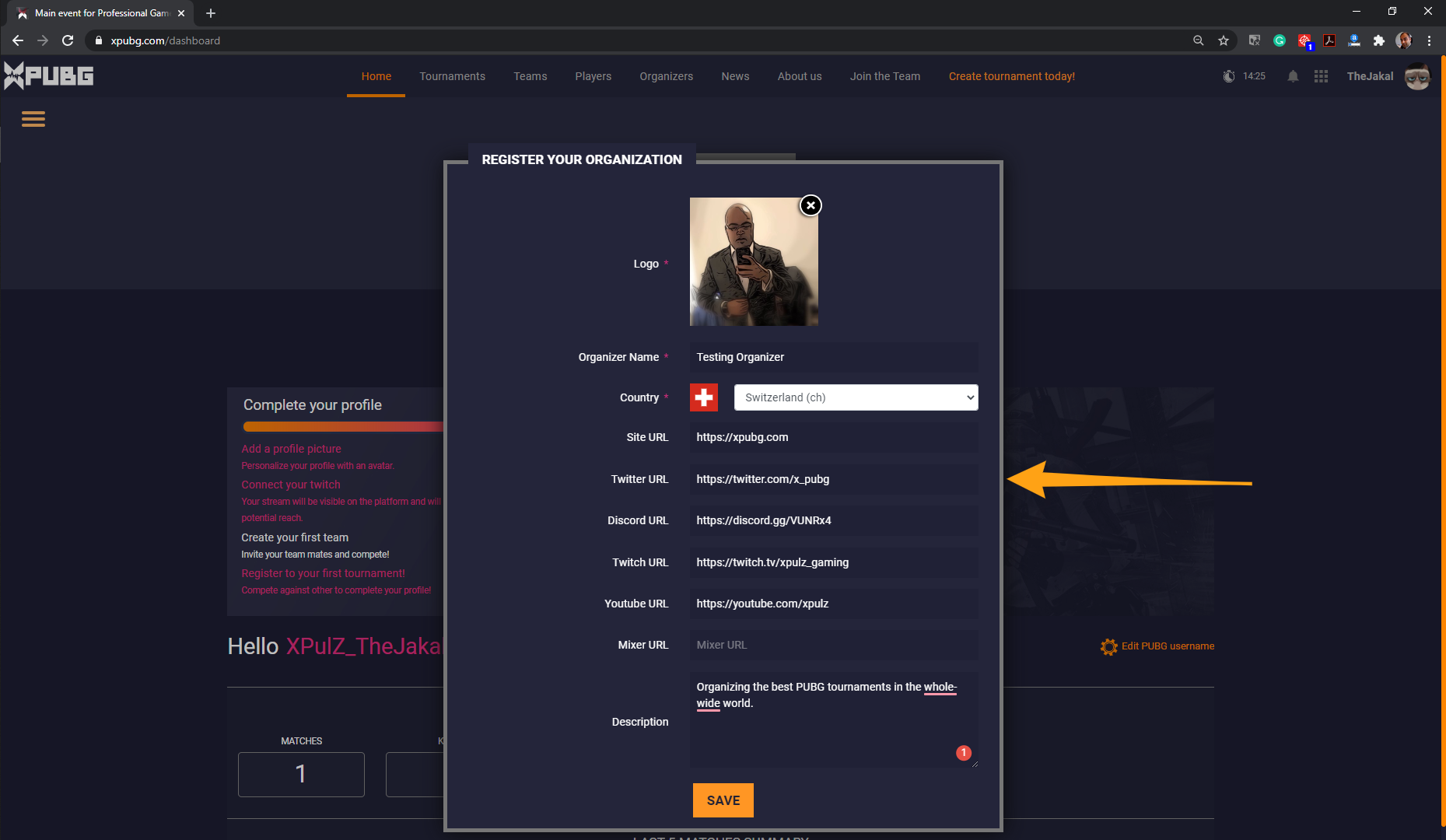The height and width of the screenshot is (840, 1446).
Task: Click the browser address bar
Action: tap(638, 40)
